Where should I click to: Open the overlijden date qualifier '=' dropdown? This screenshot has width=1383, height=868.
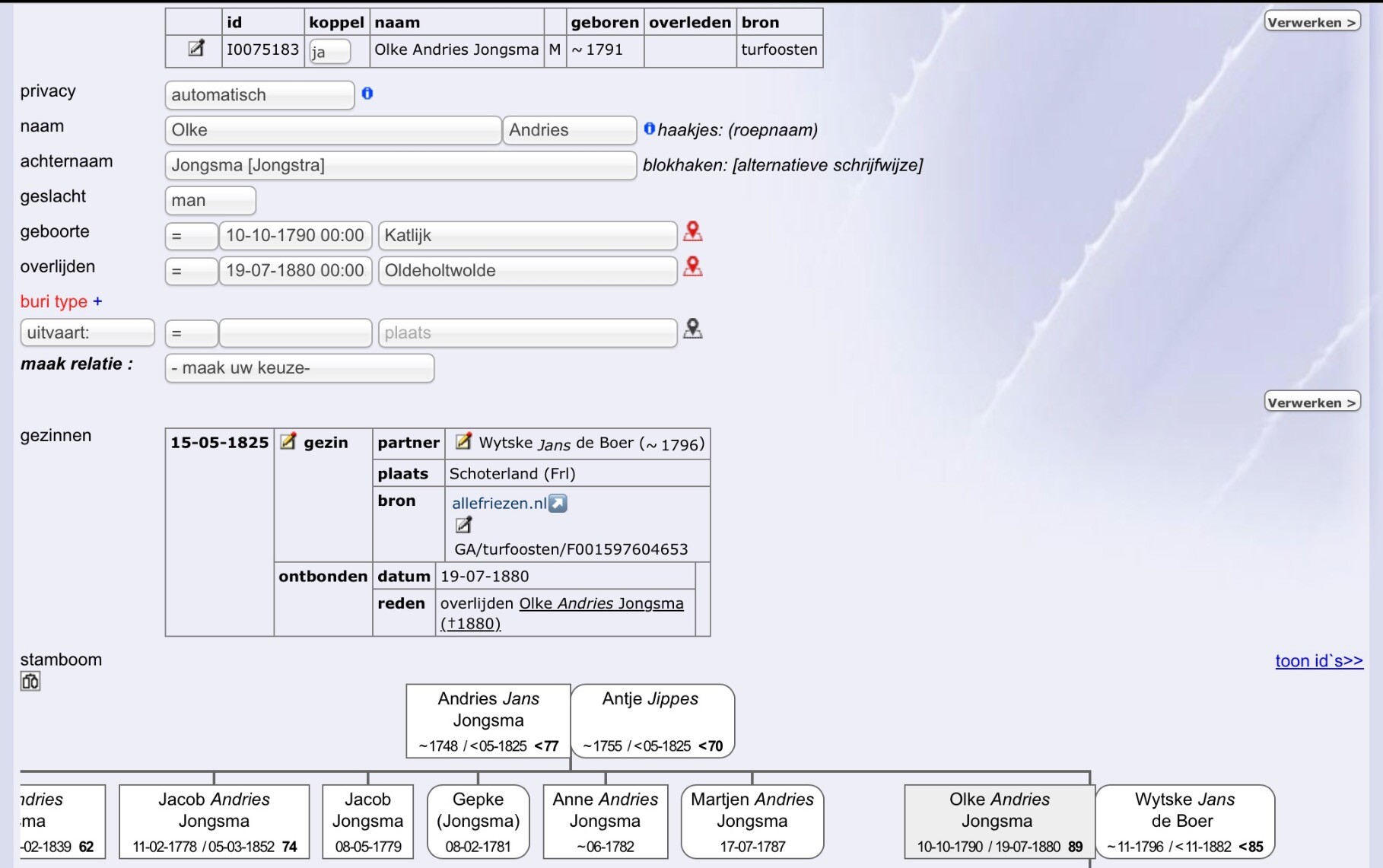192,271
